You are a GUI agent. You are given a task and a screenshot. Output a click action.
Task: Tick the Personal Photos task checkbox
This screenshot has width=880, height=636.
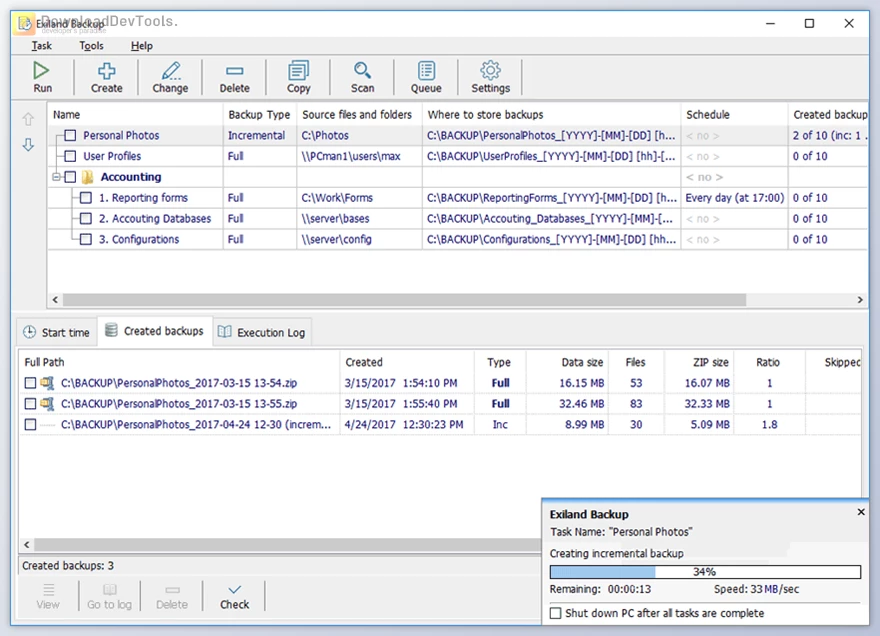pyautogui.click(x=70, y=135)
